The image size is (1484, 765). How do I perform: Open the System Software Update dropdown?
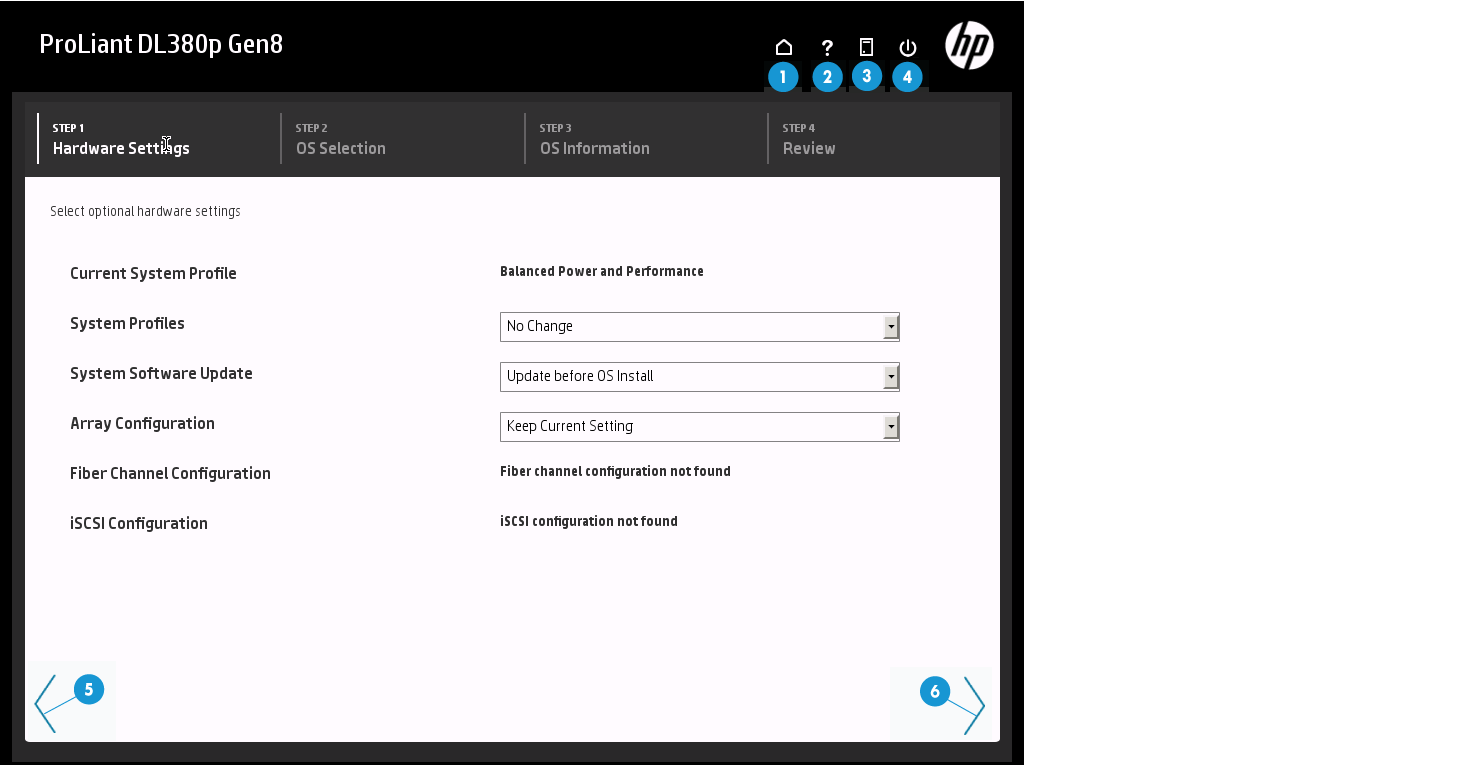tap(700, 377)
